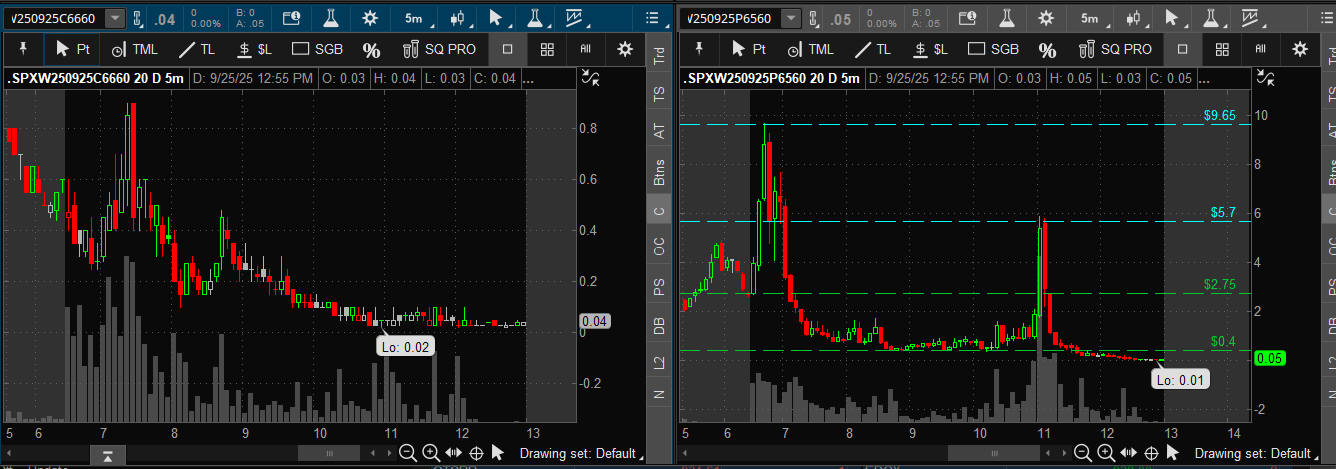The width and height of the screenshot is (1336, 469).
Task: Choose the $L price level tool in left chart
Action: click(254, 49)
